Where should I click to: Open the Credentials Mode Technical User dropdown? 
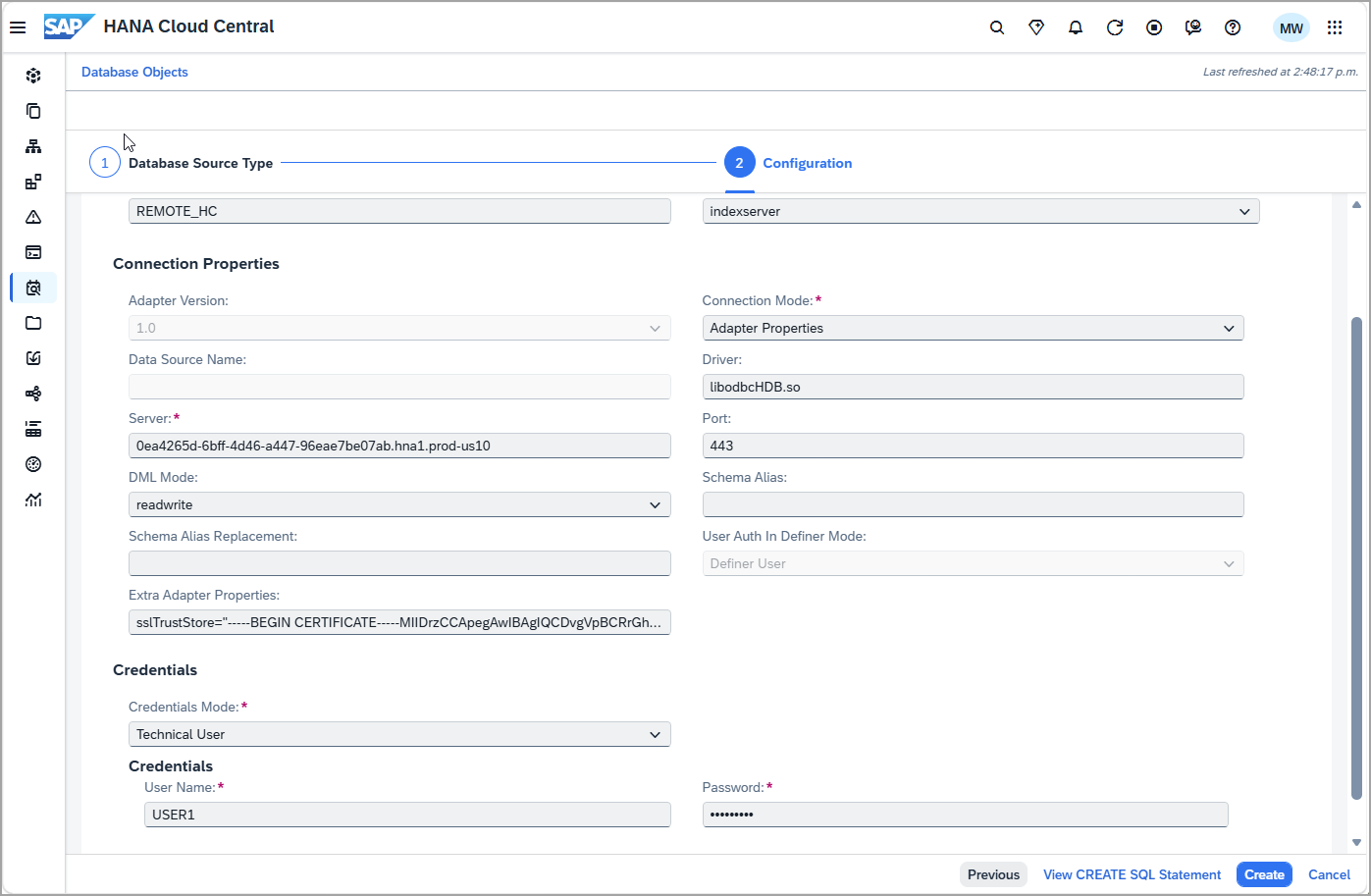[x=399, y=734]
